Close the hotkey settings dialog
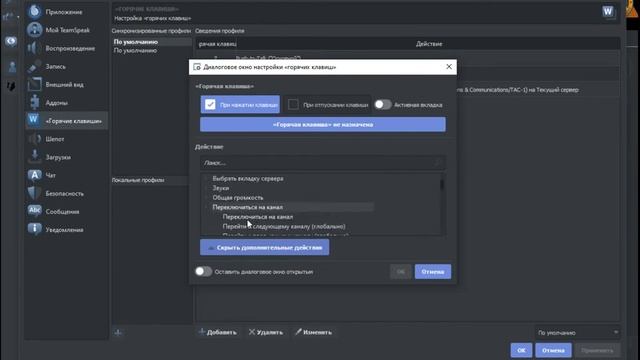This screenshot has width=640, height=360. click(x=449, y=67)
